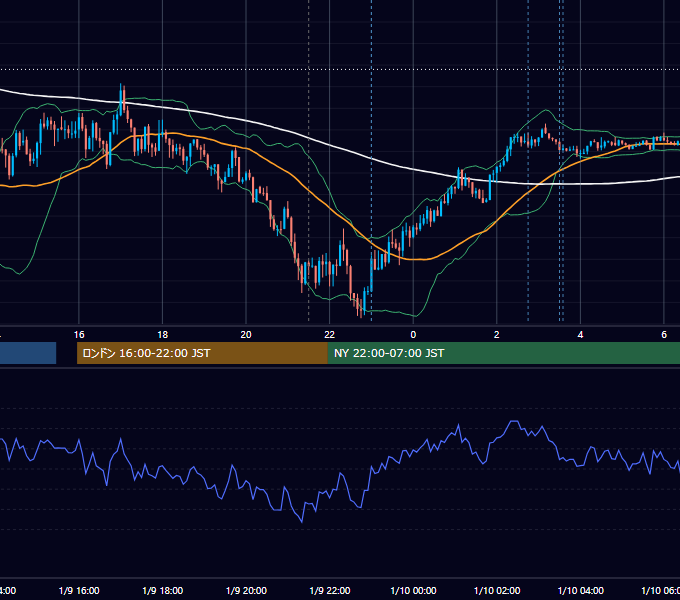Viewport: 680px width, 600px height.
Task: Click the "0" midnight label on price chart axis
Action: 413,335
